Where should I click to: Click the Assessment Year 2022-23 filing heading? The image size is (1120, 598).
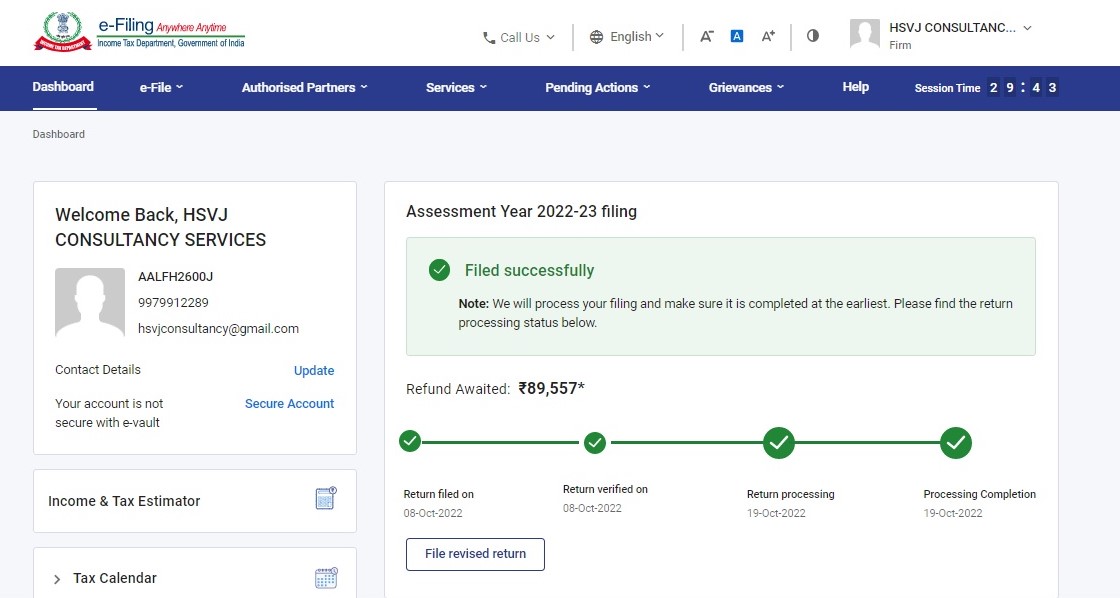521,211
